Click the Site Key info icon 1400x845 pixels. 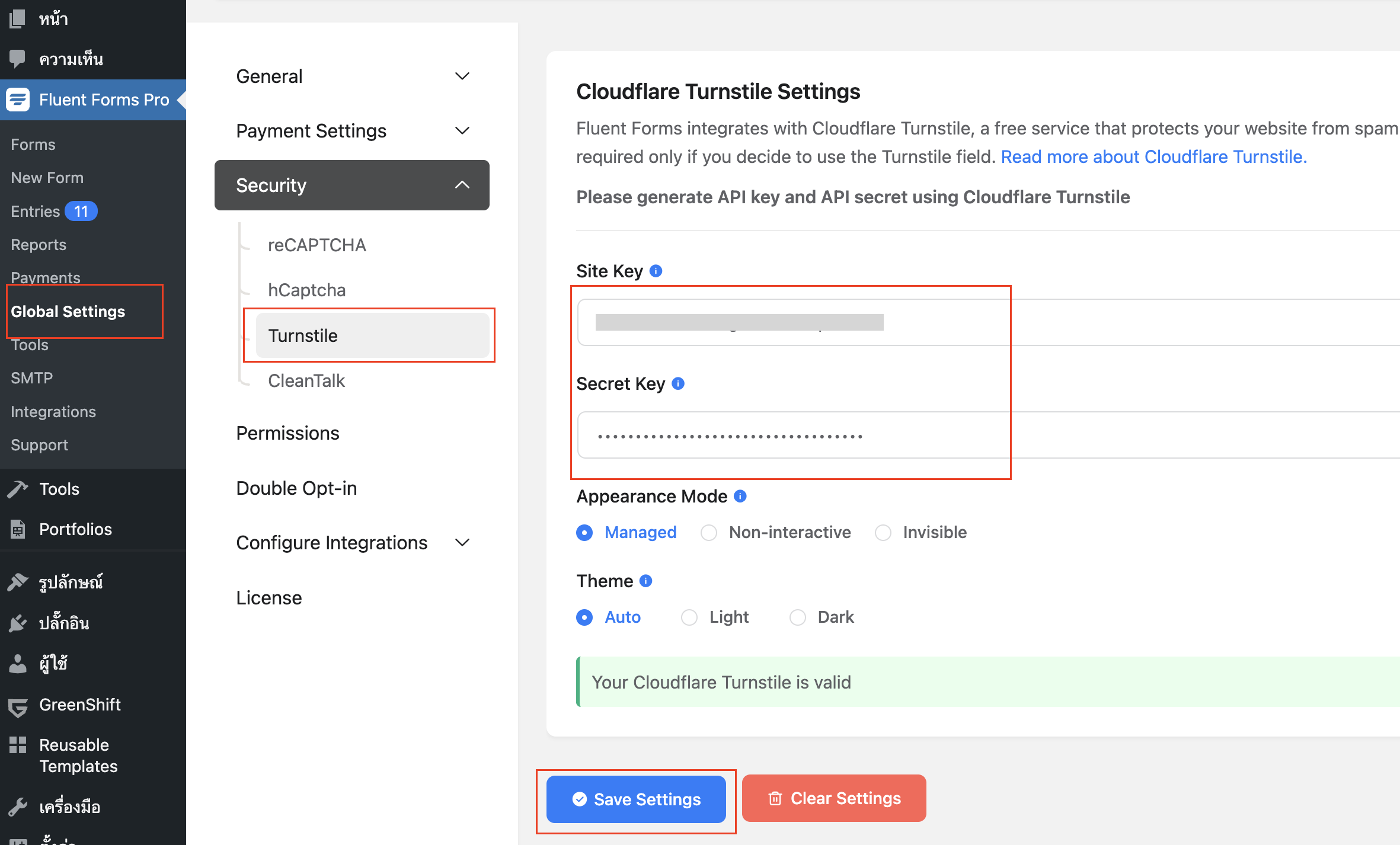click(x=656, y=271)
